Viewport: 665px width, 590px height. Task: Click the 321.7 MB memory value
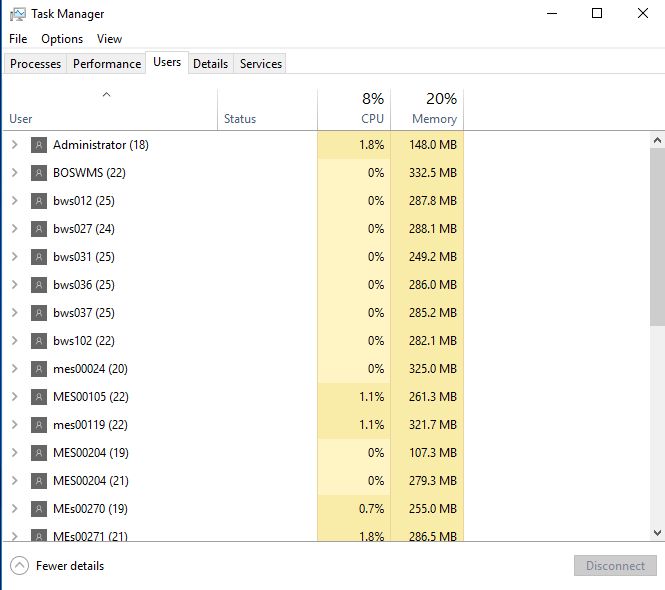pyautogui.click(x=433, y=425)
